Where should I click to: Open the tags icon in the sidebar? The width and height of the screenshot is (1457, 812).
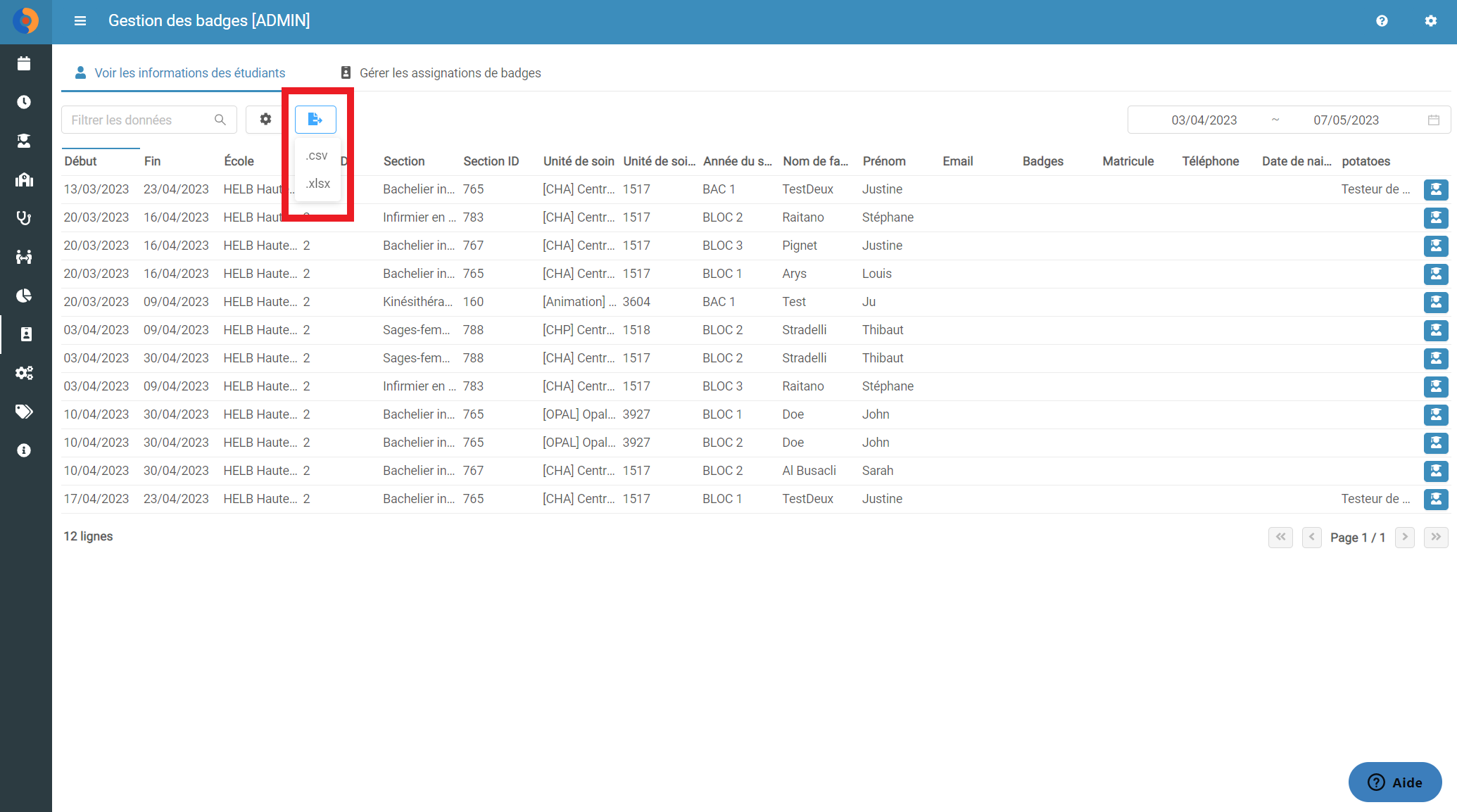coord(24,412)
